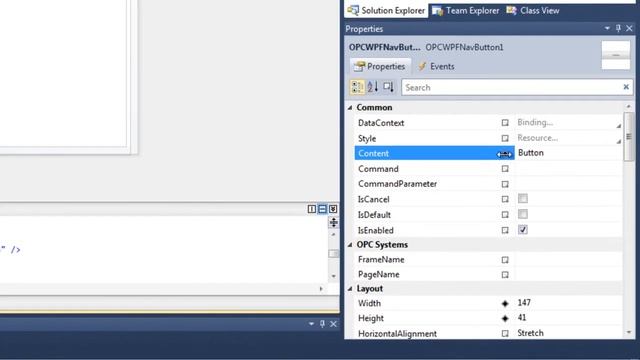Open Height property marker diamond
Screen dimensions: 640x360
click(x=505, y=318)
